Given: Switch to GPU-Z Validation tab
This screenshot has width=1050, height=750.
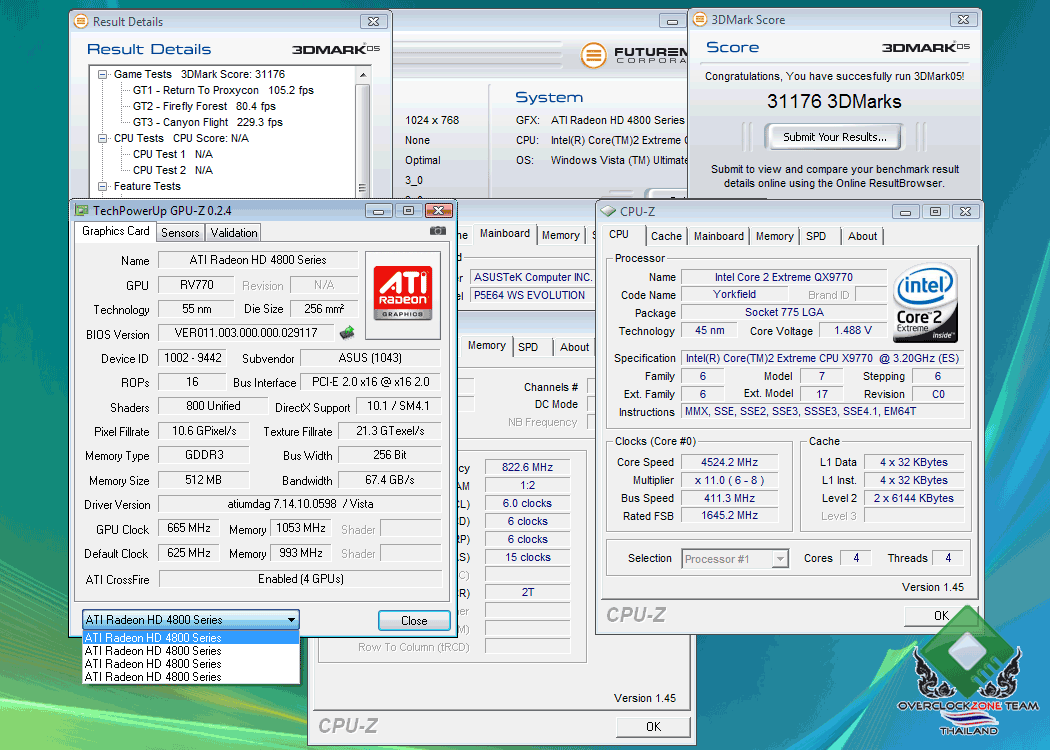Looking at the screenshot, I should 234,232.
